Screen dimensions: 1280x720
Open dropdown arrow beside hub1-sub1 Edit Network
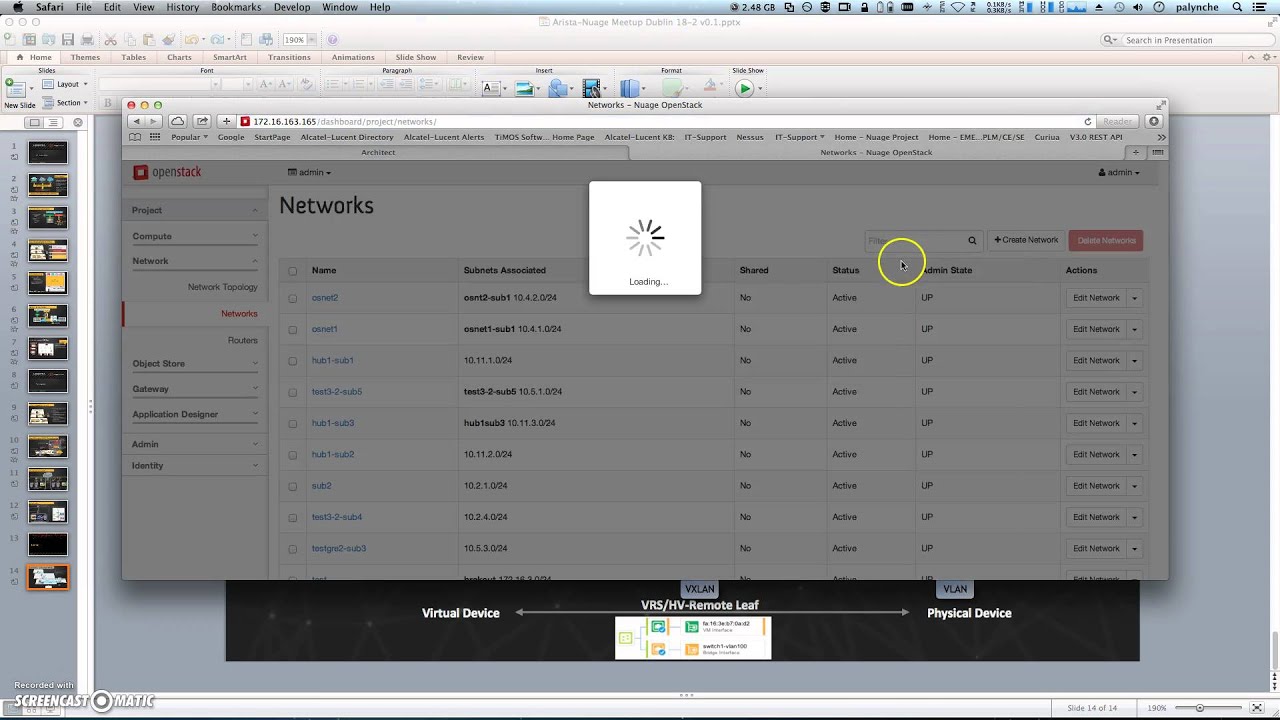tap(1134, 360)
